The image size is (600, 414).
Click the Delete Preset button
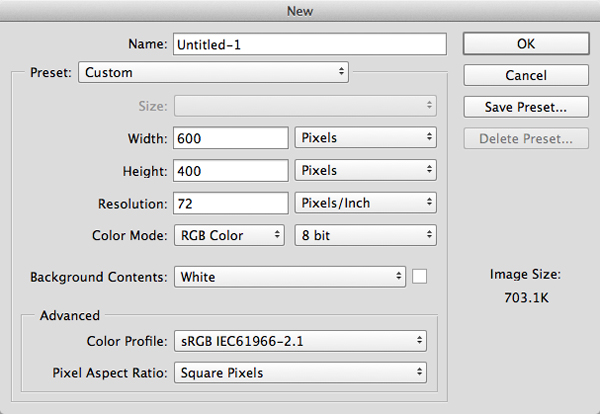pos(525,138)
